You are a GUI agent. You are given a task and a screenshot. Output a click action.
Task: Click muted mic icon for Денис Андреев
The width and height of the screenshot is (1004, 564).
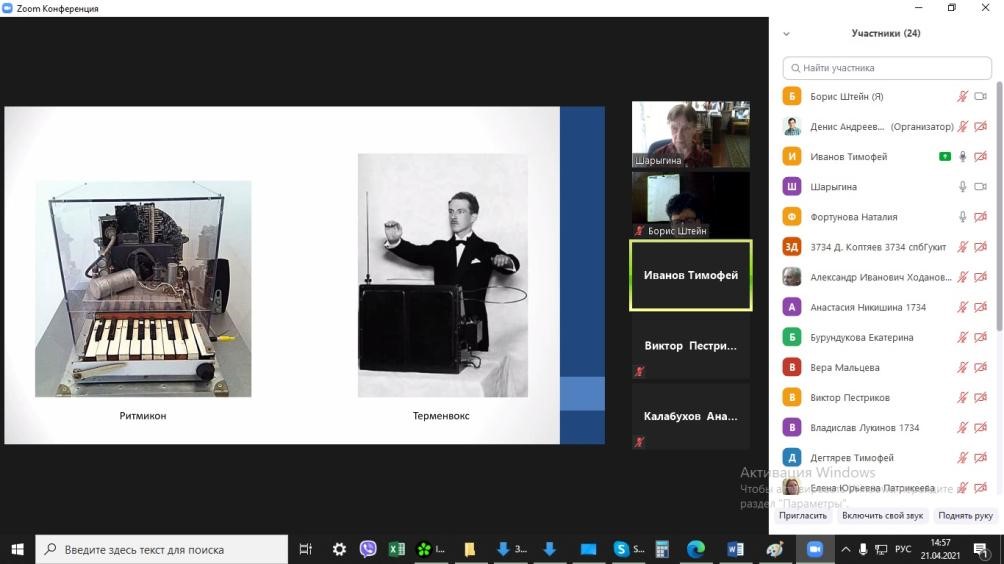tap(962, 127)
